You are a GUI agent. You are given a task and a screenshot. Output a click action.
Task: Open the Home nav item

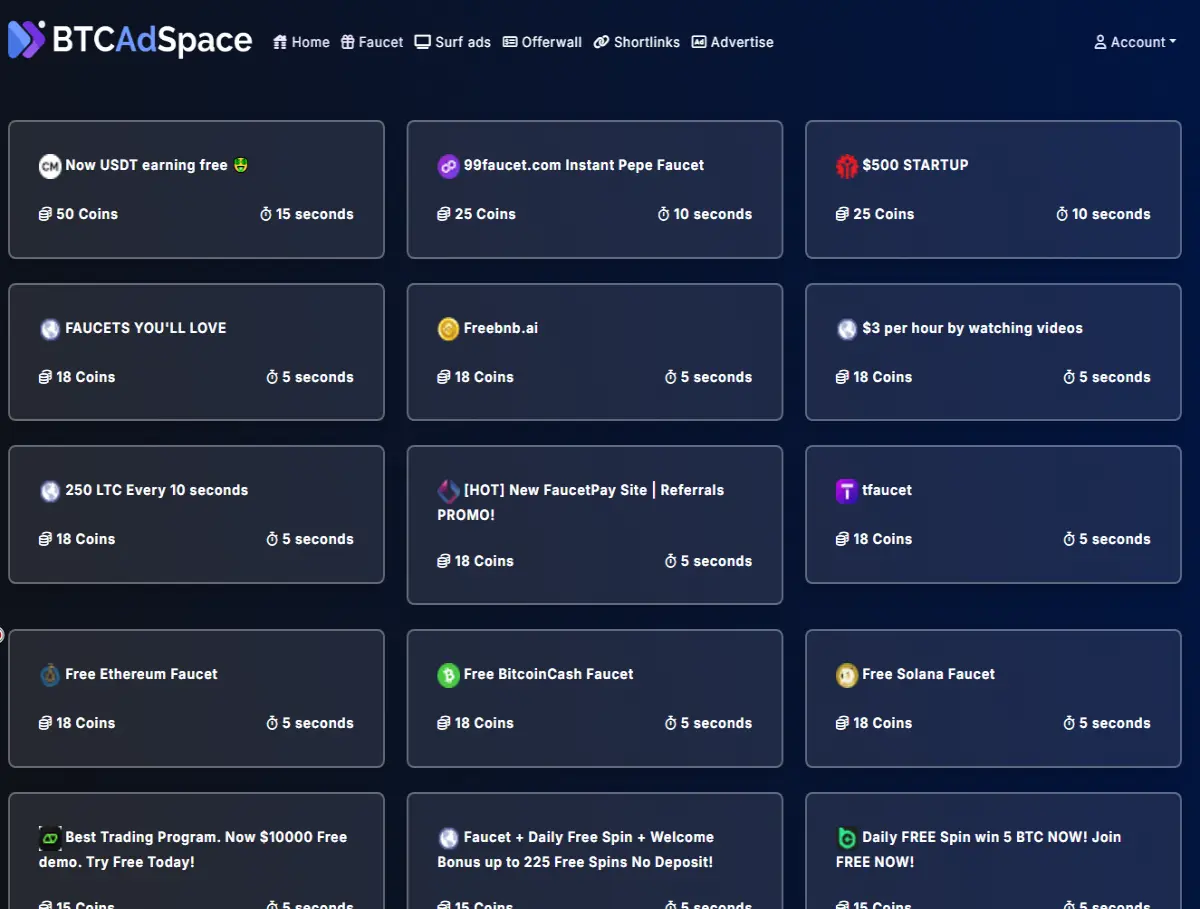(x=301, y=42)
